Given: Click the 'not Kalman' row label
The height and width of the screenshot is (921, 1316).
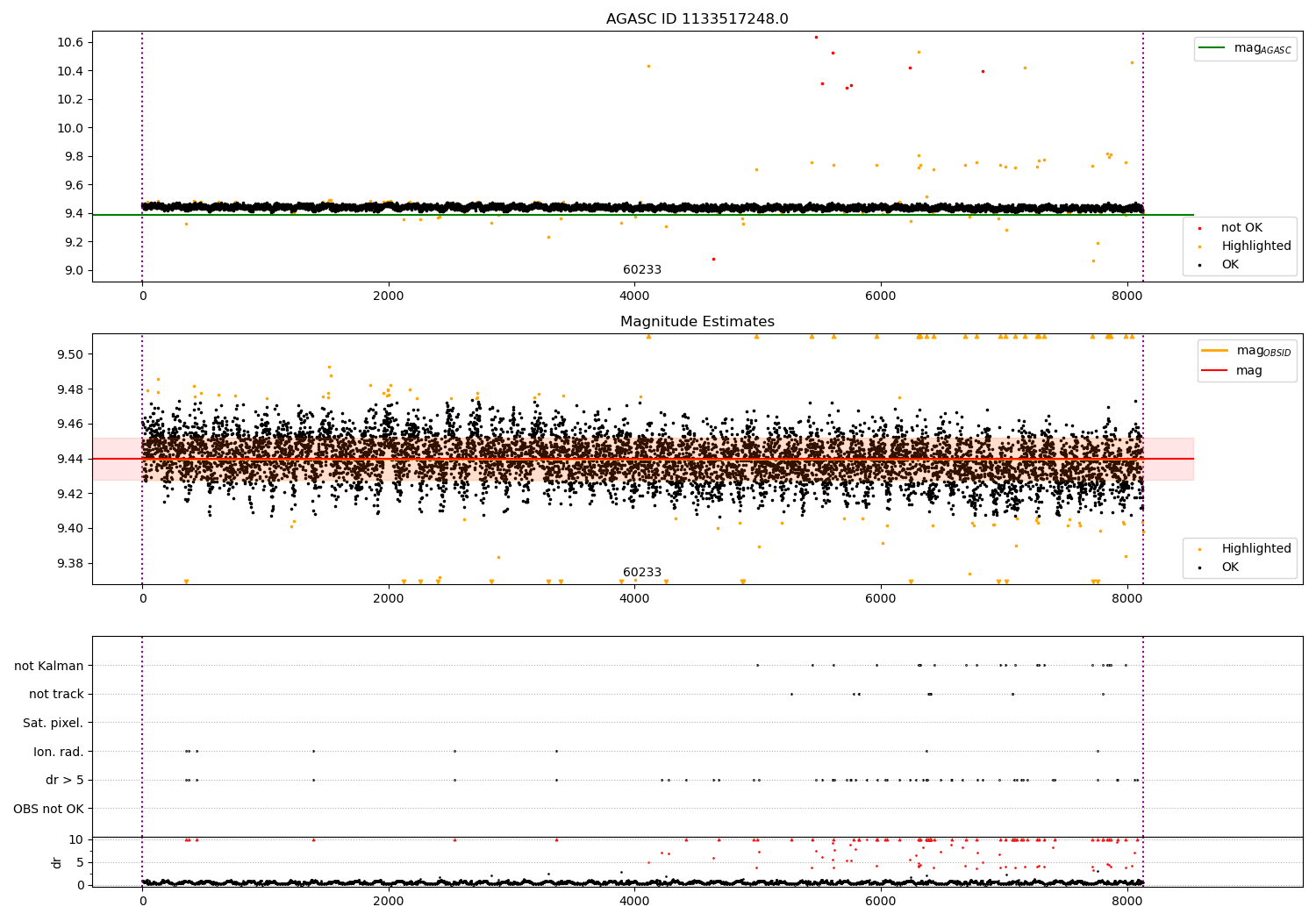Looking at the screenshot, I should pyautogui.click(x=49, y=667).
